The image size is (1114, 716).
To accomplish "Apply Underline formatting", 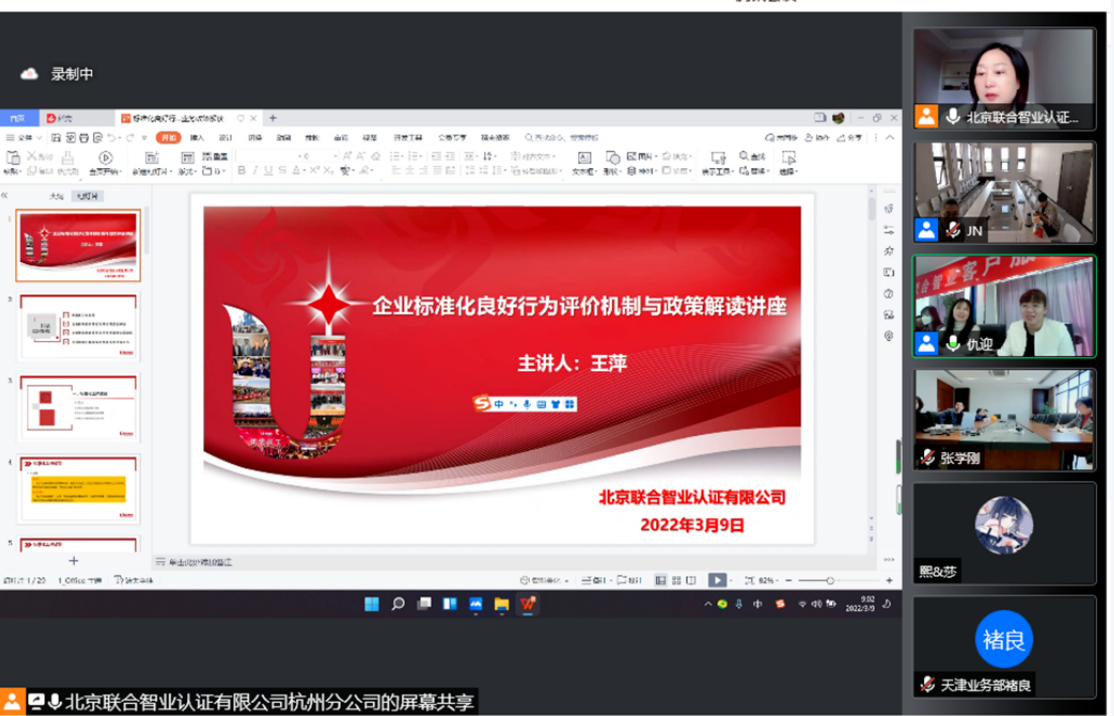I will click(x=268, y=170).
